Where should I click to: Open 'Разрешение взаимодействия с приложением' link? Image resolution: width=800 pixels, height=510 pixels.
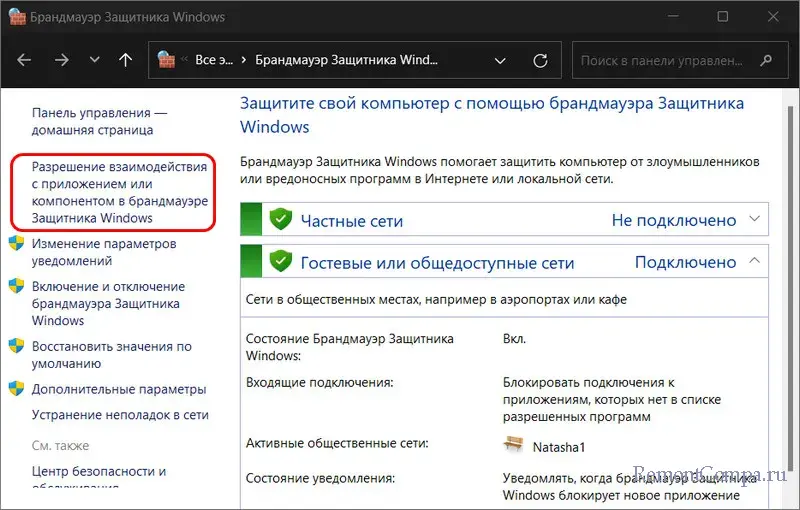coord(120,192)
